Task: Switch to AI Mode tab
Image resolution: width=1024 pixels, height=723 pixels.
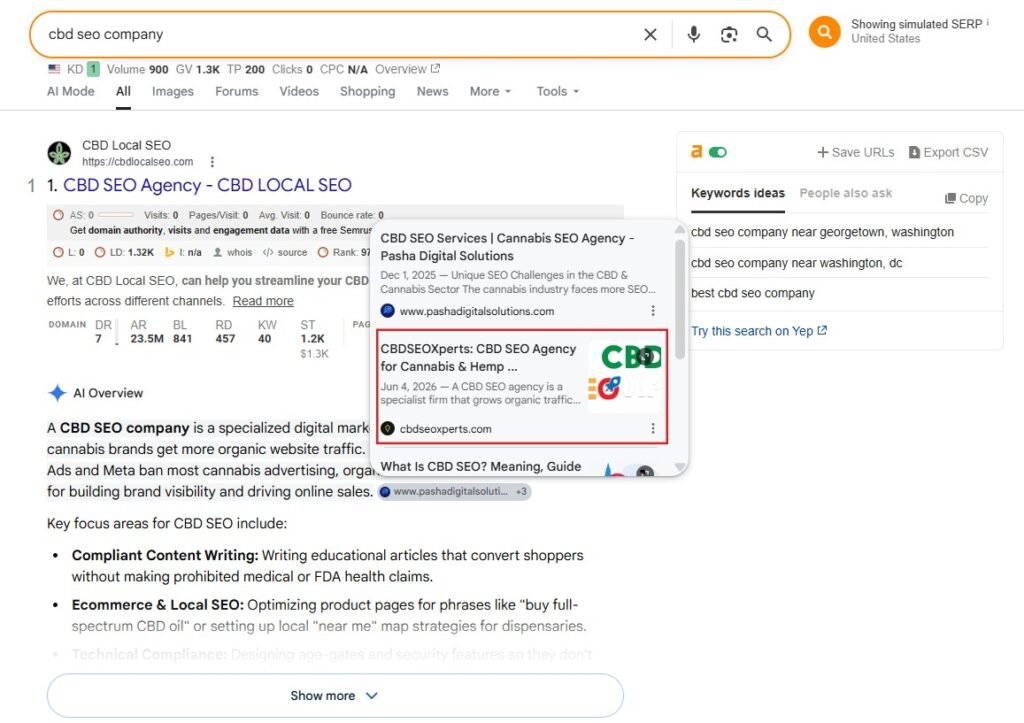Action: tap(71, 91)
